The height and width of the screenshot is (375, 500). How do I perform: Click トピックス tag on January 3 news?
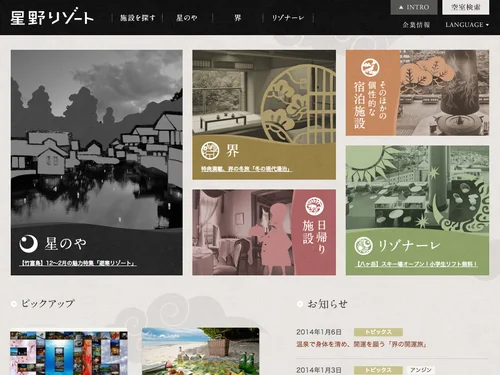click(378, 370)
